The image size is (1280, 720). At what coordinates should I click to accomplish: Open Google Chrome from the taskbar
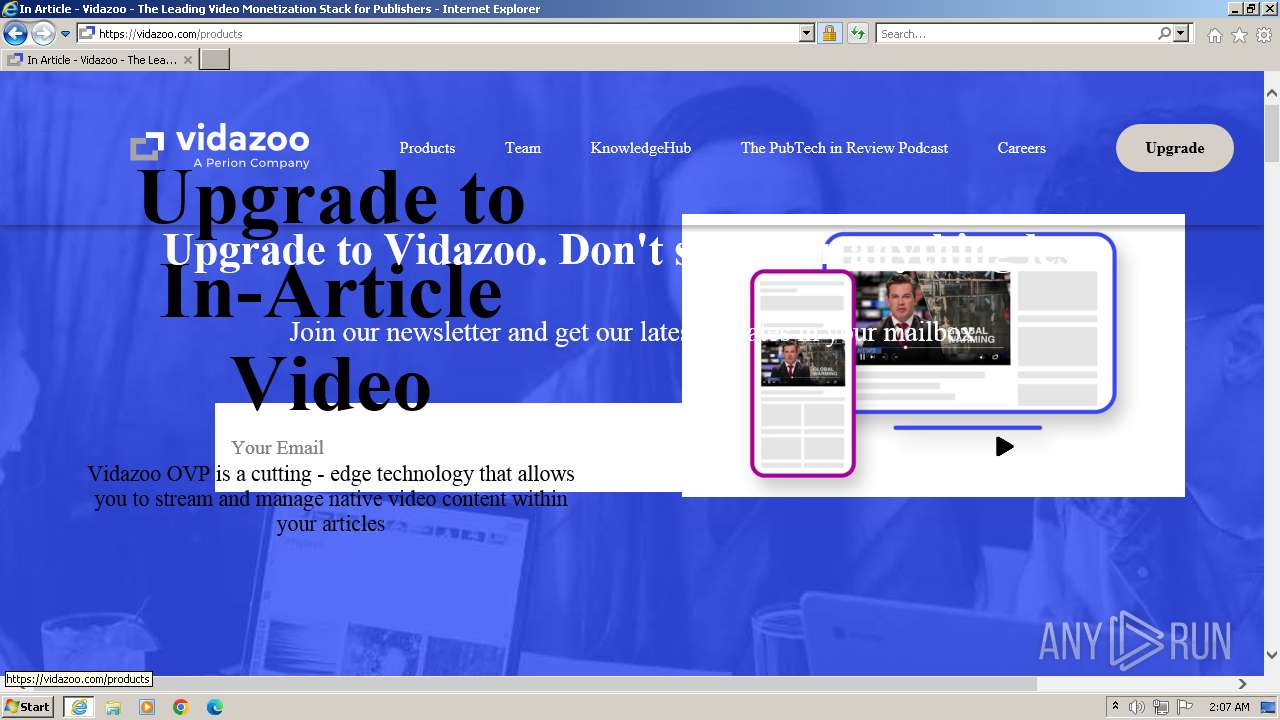tap(181, 707)
